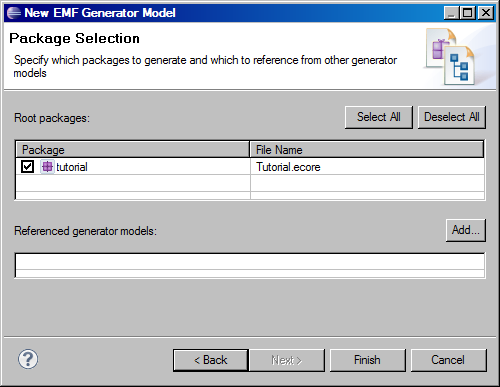Click the Package Selection heading
The width and height of the screenshot is (500, 387).
coord(74,38)
